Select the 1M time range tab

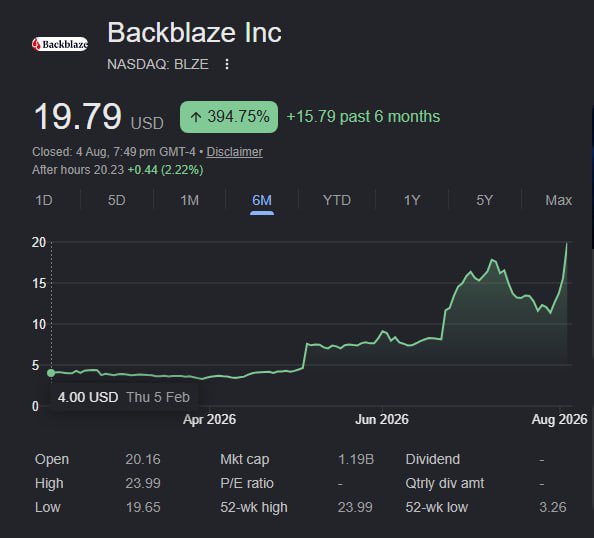(189, 200)
